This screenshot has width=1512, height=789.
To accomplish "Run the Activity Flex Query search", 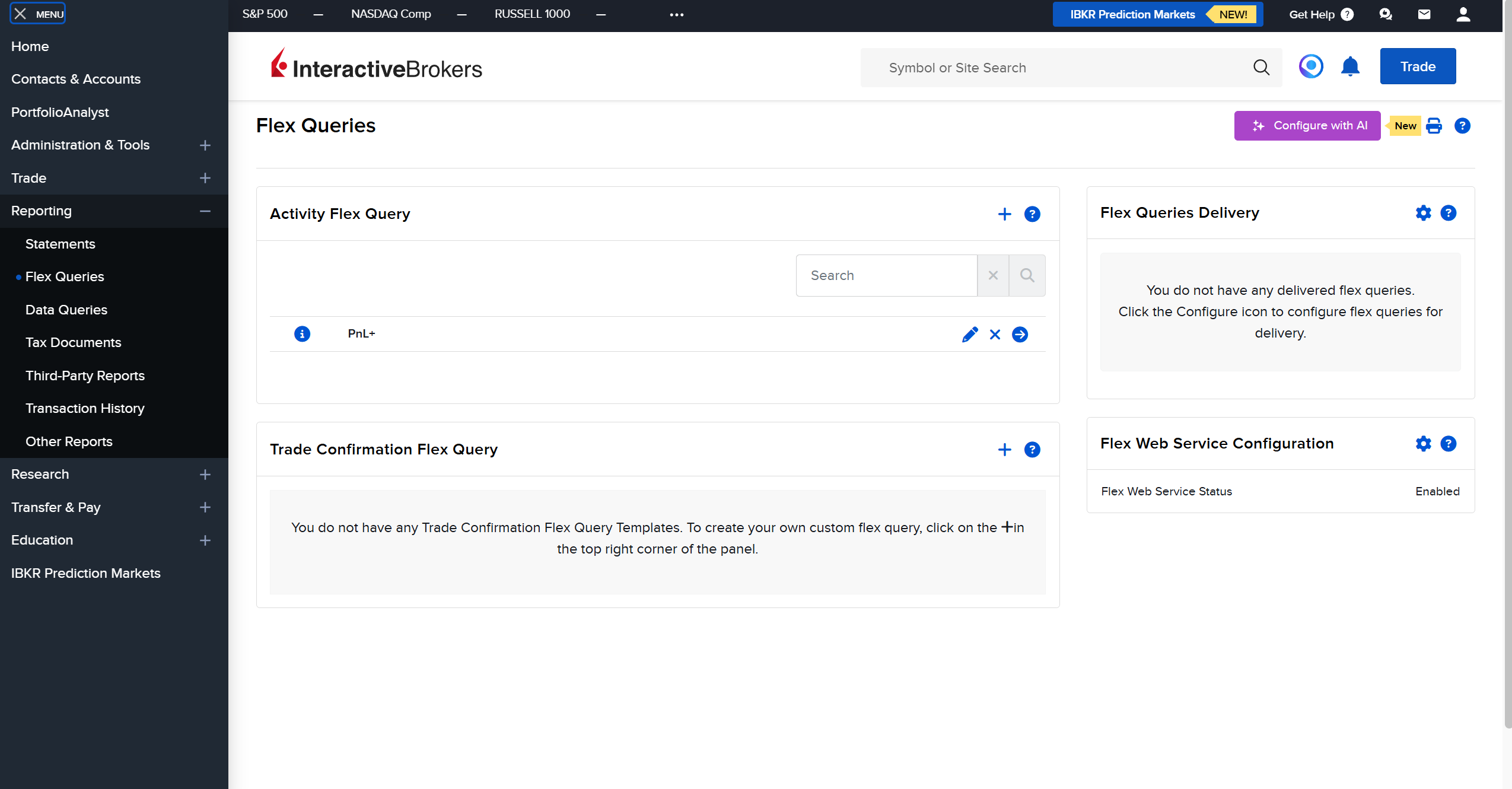I will pyautogui.click(x=1027, y=275).
